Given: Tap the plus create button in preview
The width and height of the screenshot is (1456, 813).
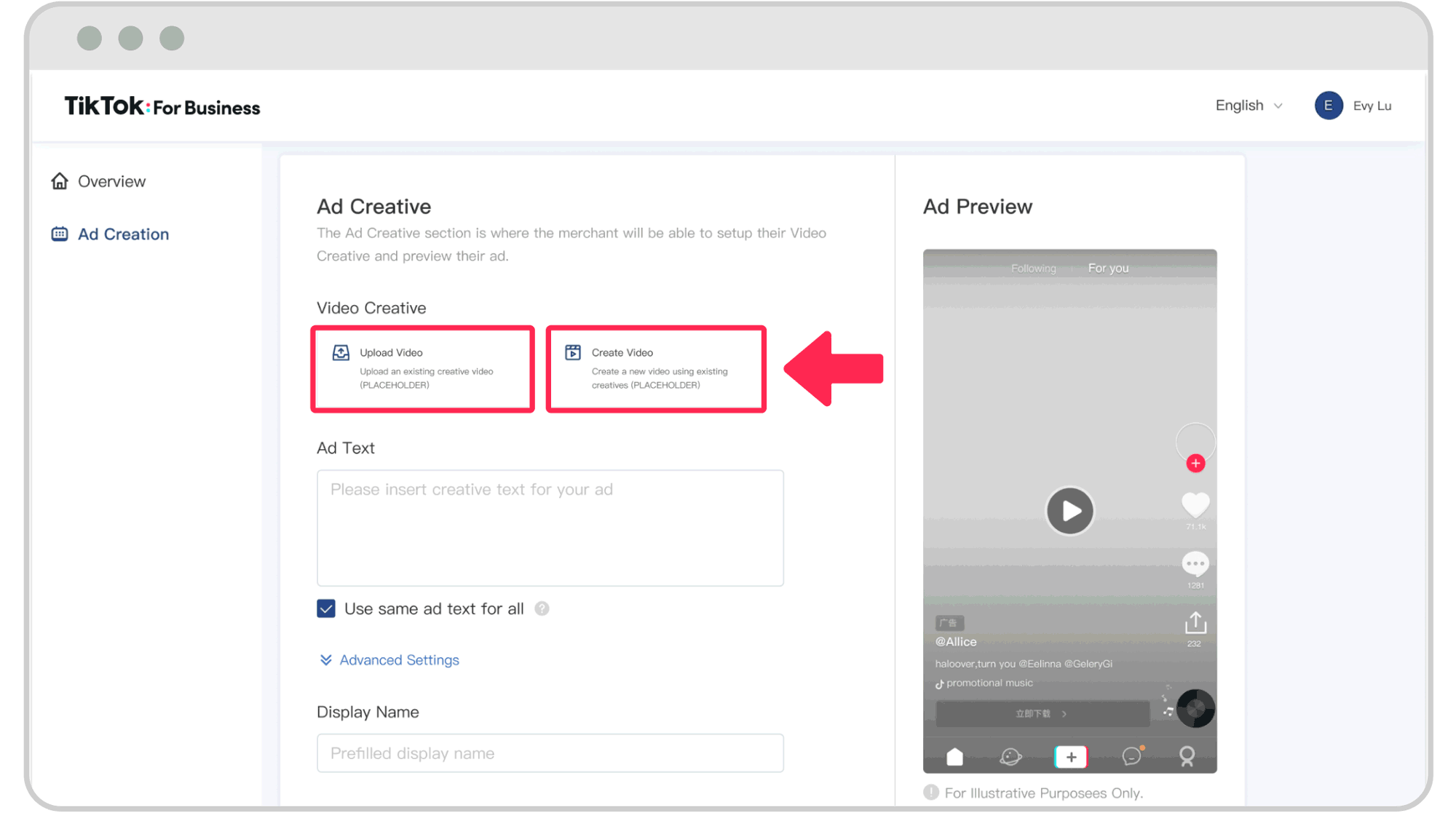Looking at the screenshot, I should point(1070,757).
